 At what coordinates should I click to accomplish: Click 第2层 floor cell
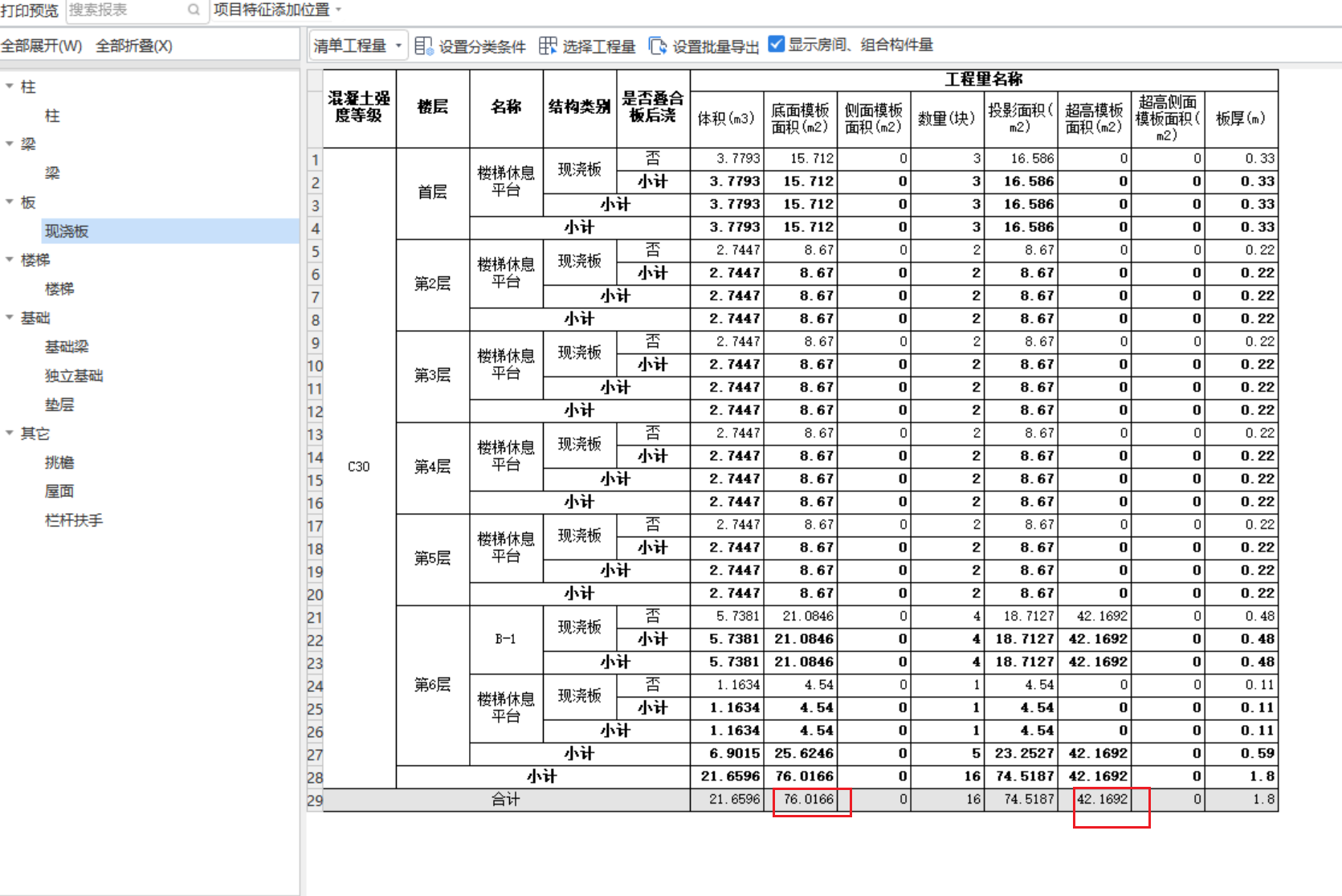pyautogui.click(x=433, y=284)
